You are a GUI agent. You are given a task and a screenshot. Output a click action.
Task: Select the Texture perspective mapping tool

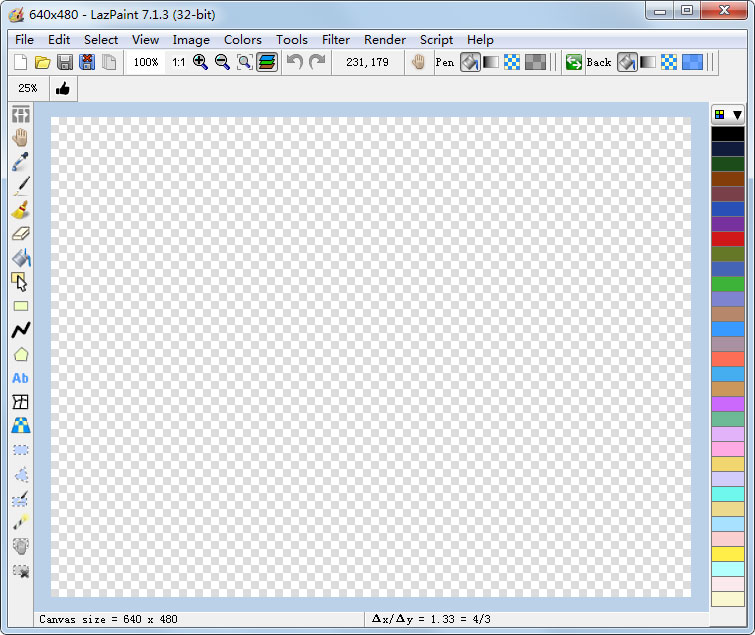click(20, 426)
